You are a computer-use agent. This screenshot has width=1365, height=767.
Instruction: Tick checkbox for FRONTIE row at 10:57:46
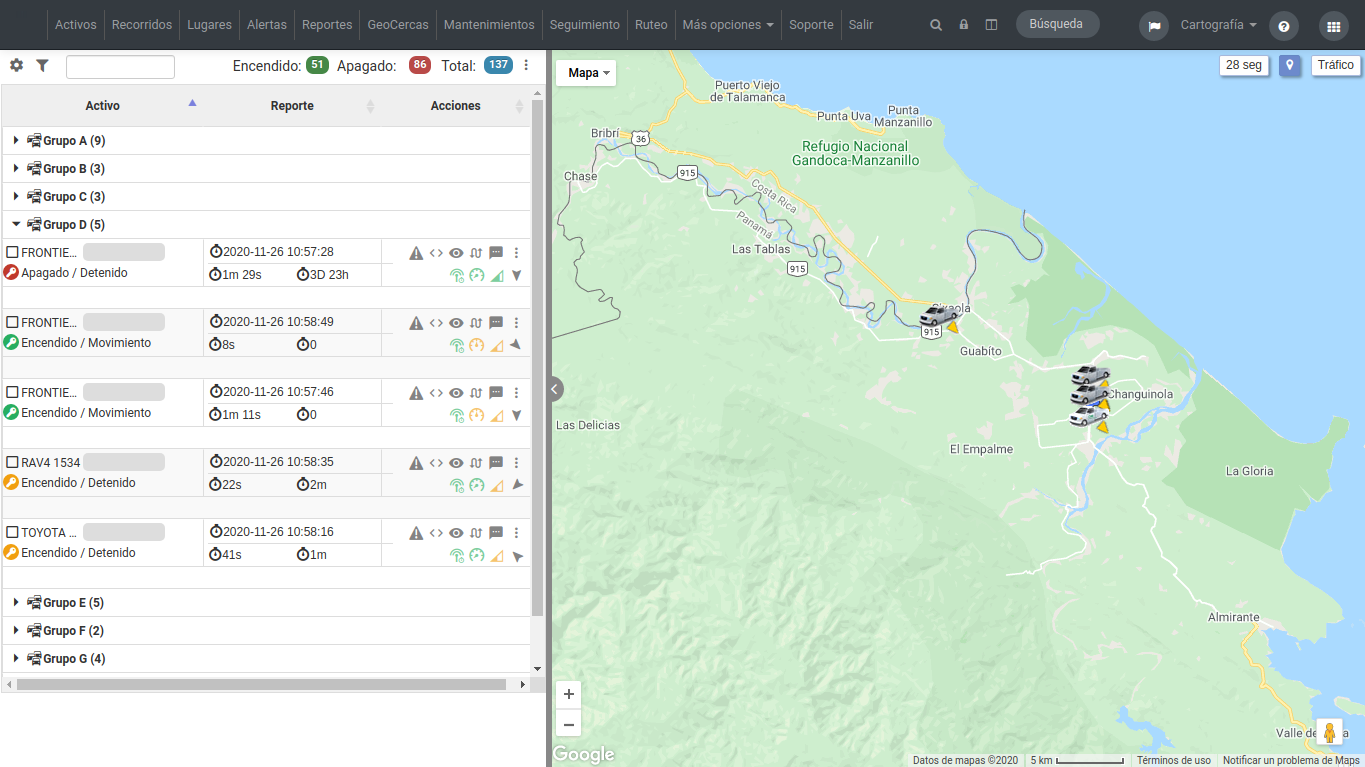tap(13, 392)
